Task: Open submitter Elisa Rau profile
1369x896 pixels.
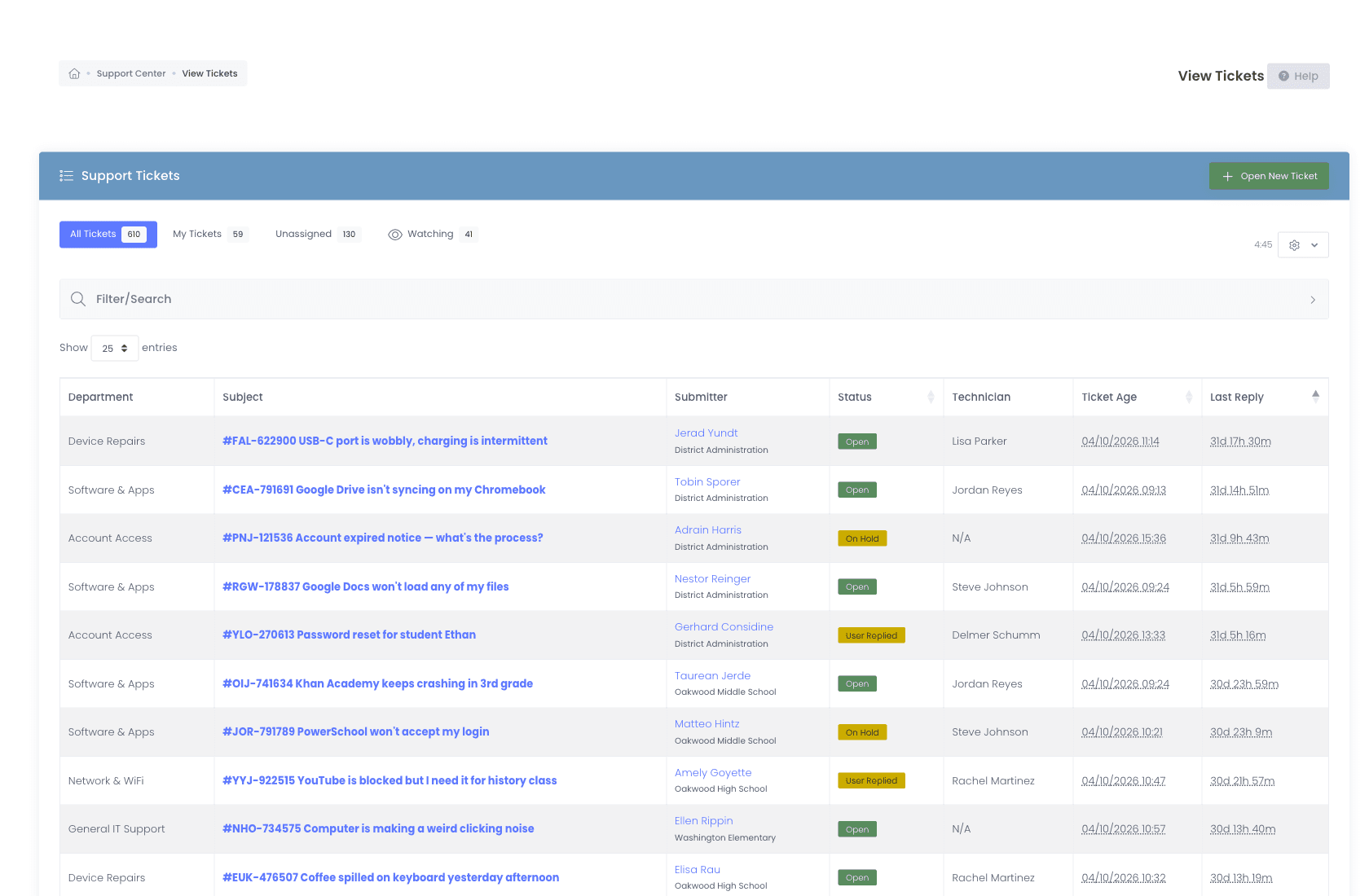Action: pos(698,870)
